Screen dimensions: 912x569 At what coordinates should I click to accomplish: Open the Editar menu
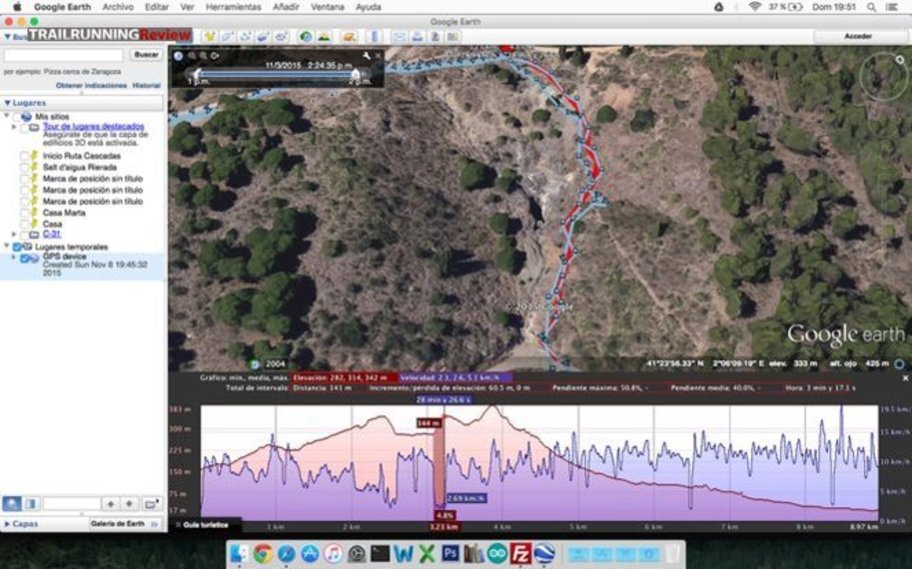pyautogui.click(x=156, y=7)
